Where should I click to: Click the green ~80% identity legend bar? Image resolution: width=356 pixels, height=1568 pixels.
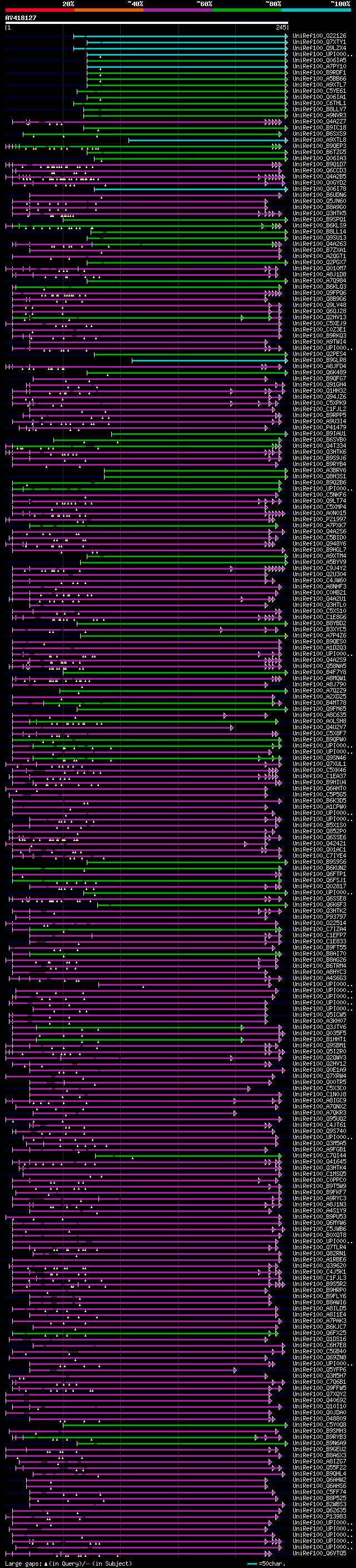[247, 10]
